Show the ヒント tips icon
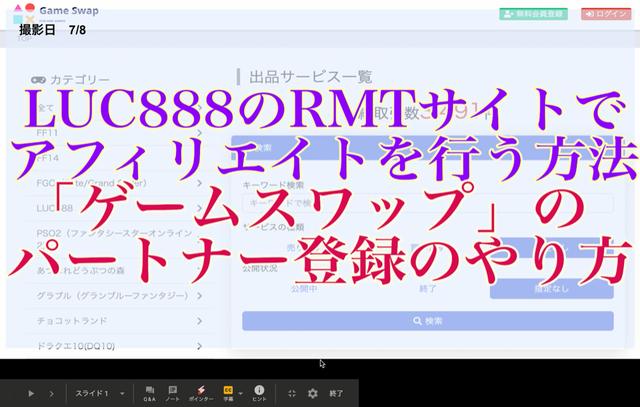The height and width of the screenshot is (407, 640). tap(259, 393)
